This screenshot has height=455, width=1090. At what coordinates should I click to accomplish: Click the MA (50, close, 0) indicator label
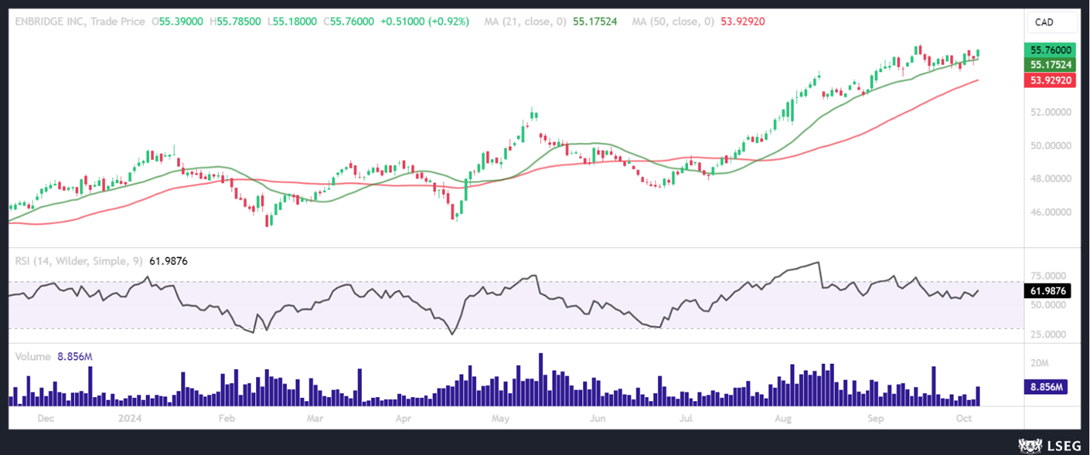(673, 22)
